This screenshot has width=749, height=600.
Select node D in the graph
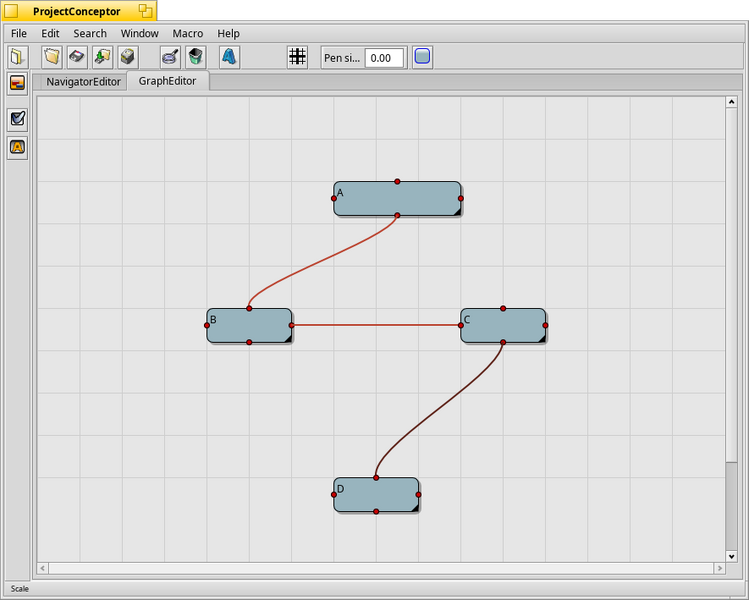click(x=376, y=494)
